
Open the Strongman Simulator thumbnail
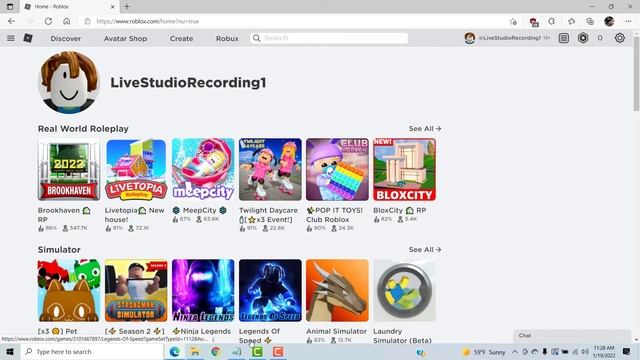coord(136,290)
